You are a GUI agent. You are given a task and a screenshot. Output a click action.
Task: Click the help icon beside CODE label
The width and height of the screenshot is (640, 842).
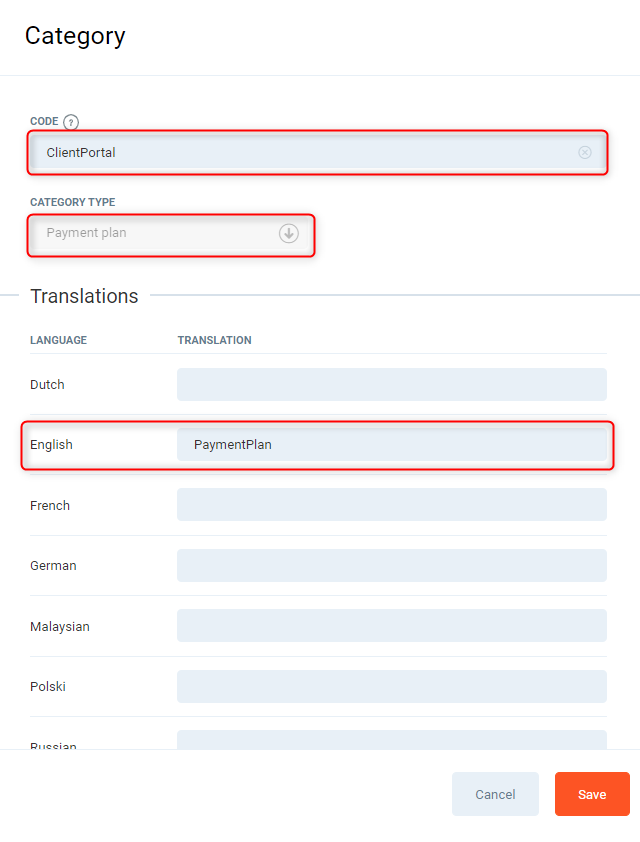pos(71,122)
